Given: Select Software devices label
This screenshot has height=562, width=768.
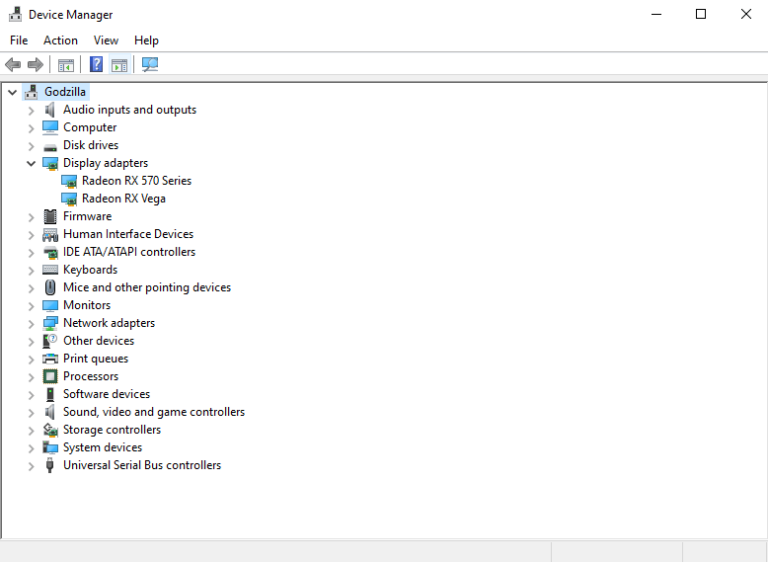Looking at the screenshot, I should [106, 394].
